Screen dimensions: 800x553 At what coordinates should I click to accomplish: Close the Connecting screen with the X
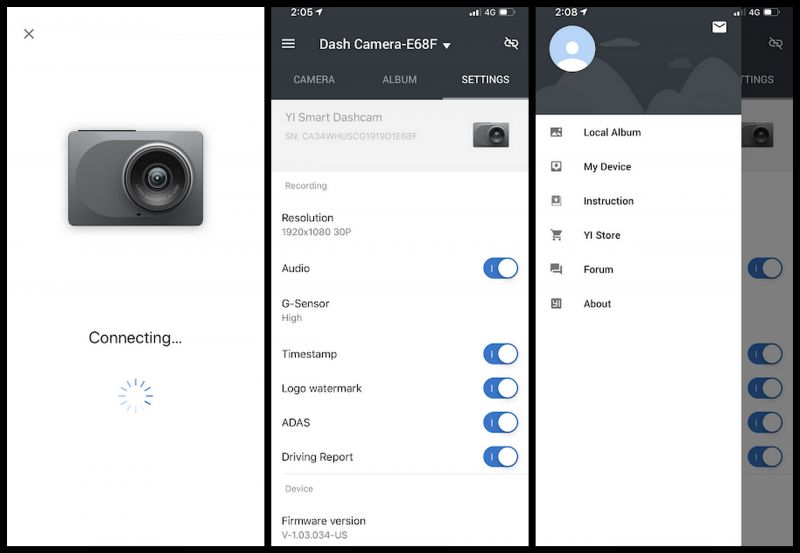(x=29, y=34)
